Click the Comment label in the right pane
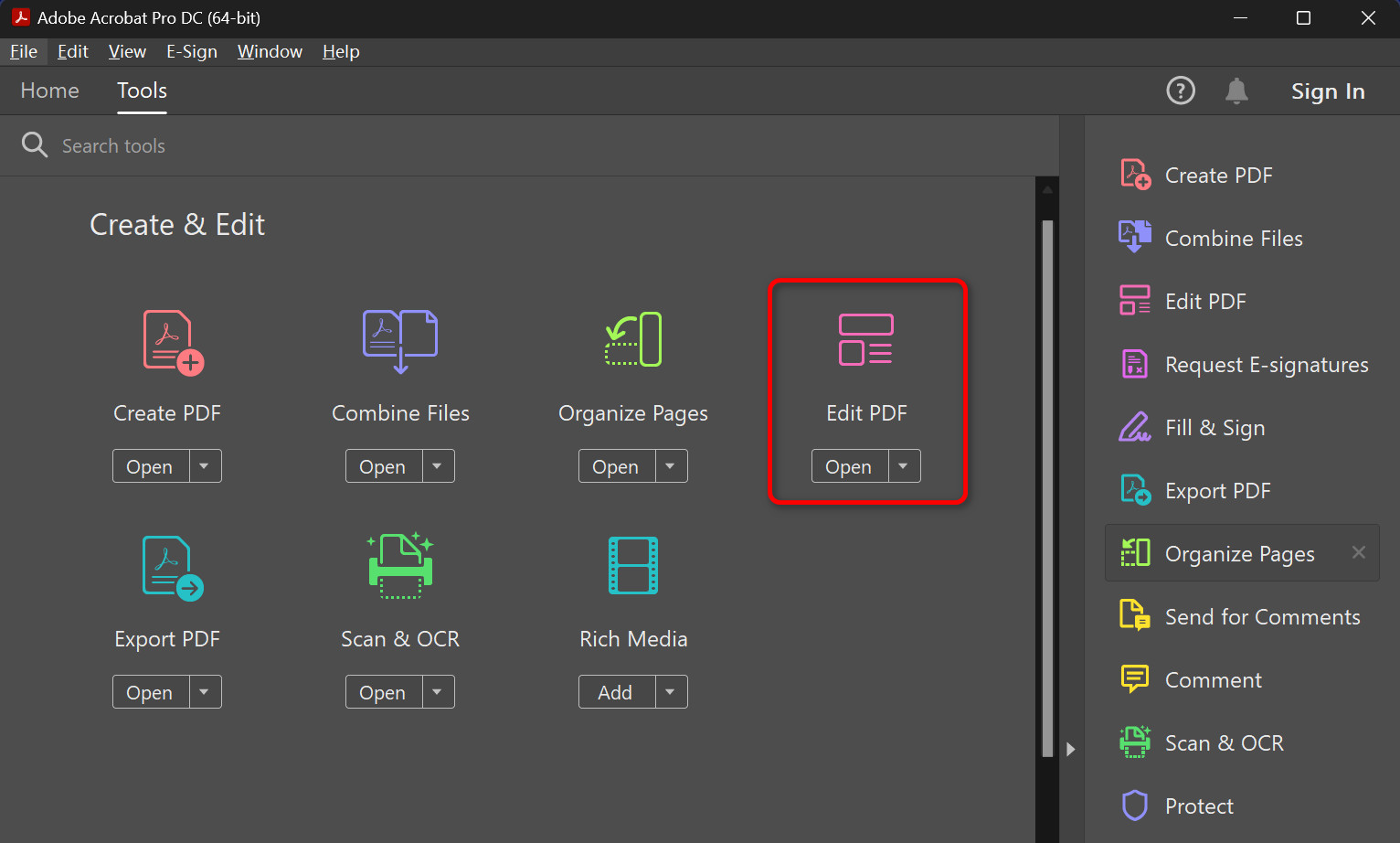Screen dimensions: 1400x843 [x=1213, y=680]
